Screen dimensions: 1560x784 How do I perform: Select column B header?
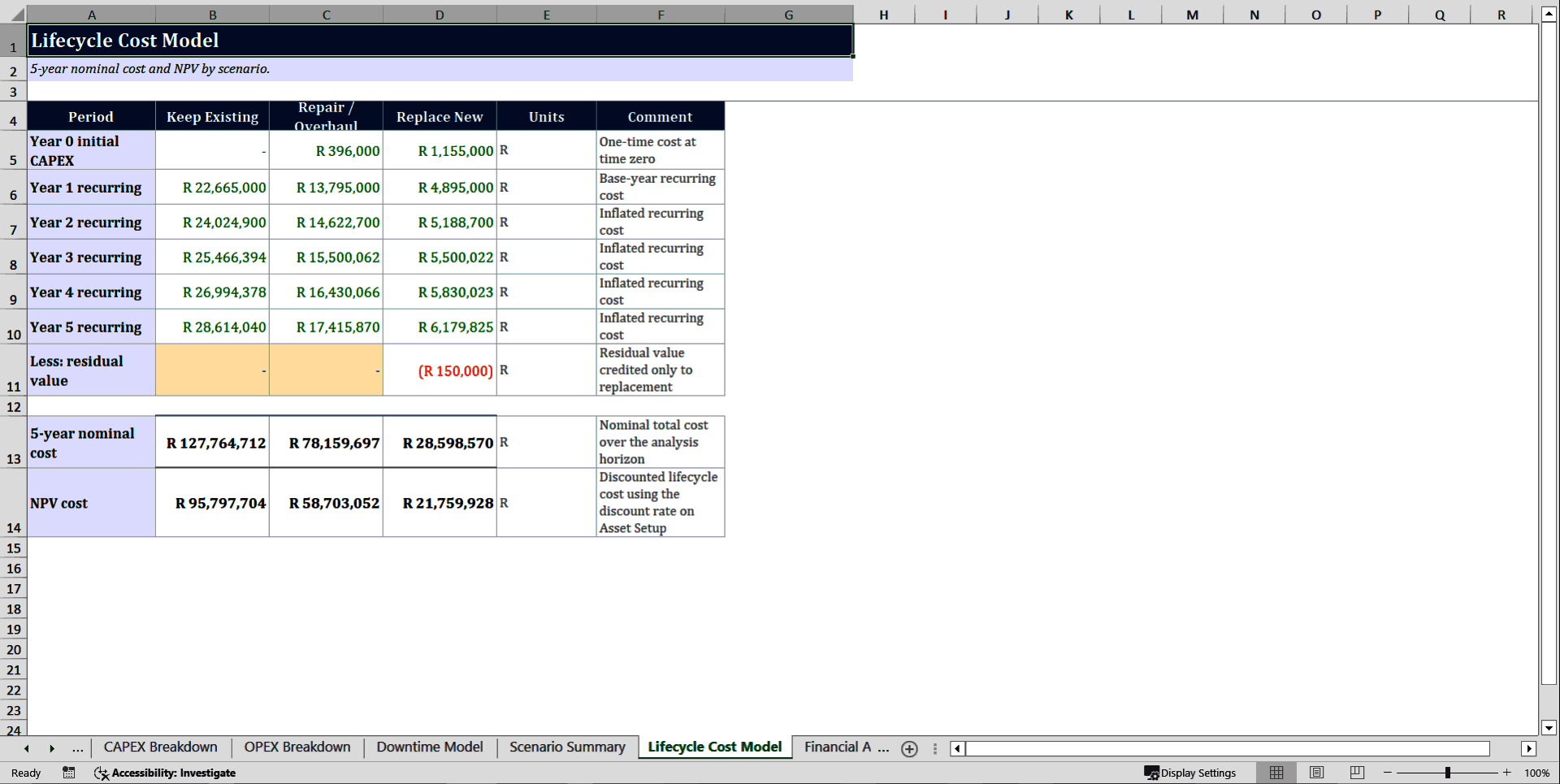[212, 15]
